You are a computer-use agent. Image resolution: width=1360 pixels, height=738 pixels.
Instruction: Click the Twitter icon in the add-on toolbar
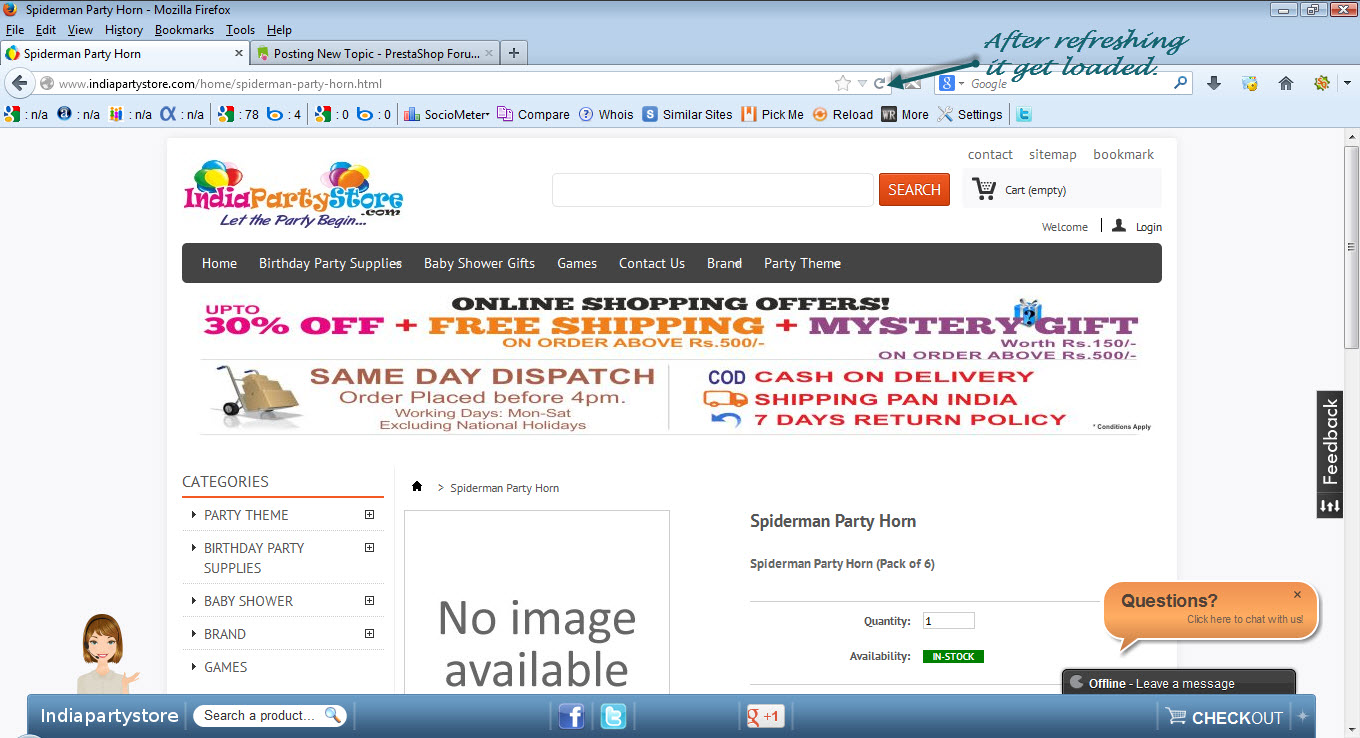[x=1023, y=114]
